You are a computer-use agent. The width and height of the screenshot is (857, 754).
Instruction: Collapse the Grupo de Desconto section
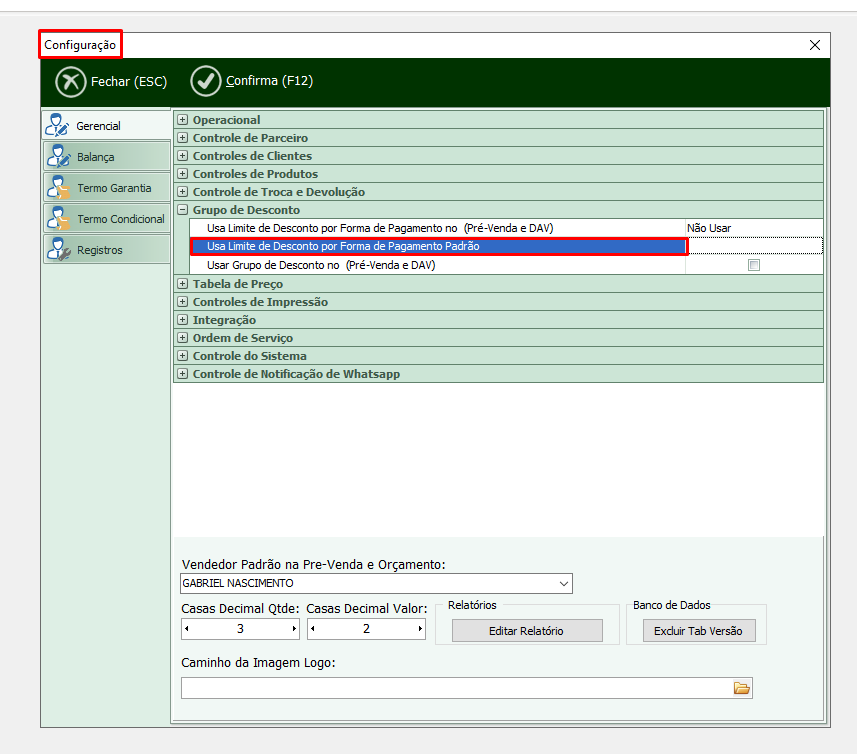coord(183,210)
